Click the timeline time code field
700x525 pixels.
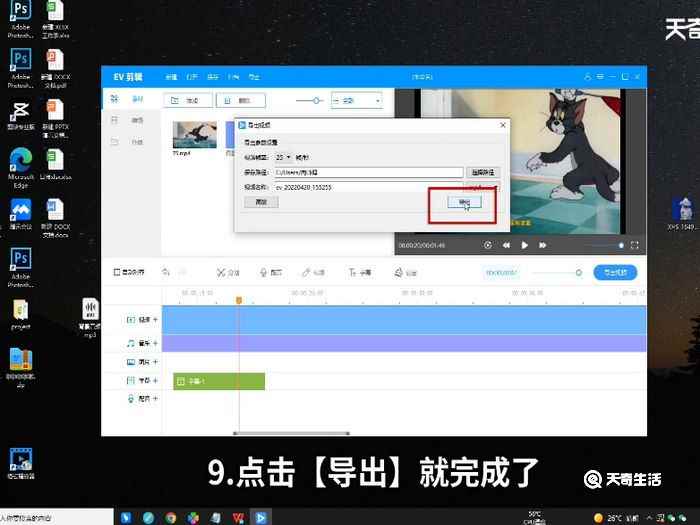(x=501, y=272)
